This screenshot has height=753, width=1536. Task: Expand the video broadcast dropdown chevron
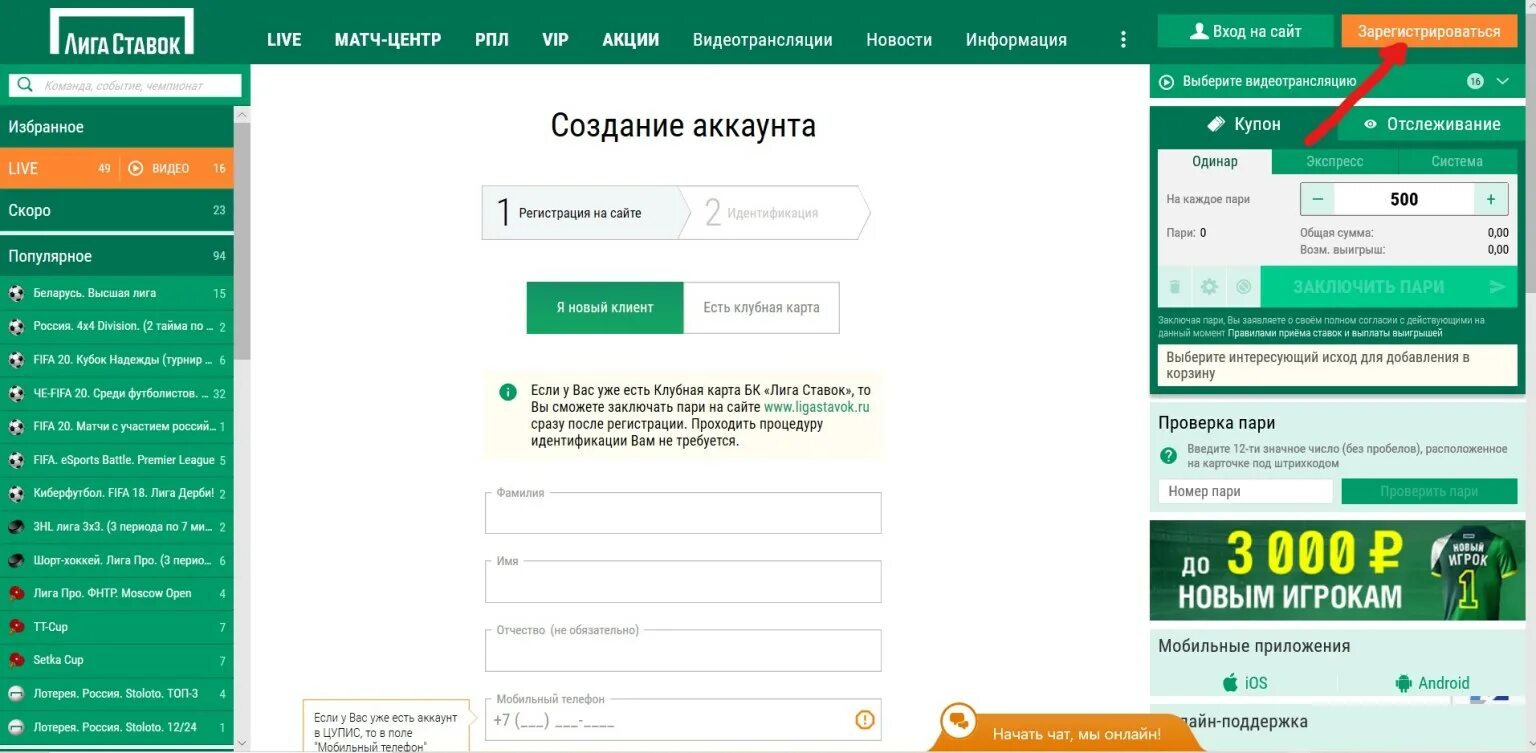coord(1502,82)
